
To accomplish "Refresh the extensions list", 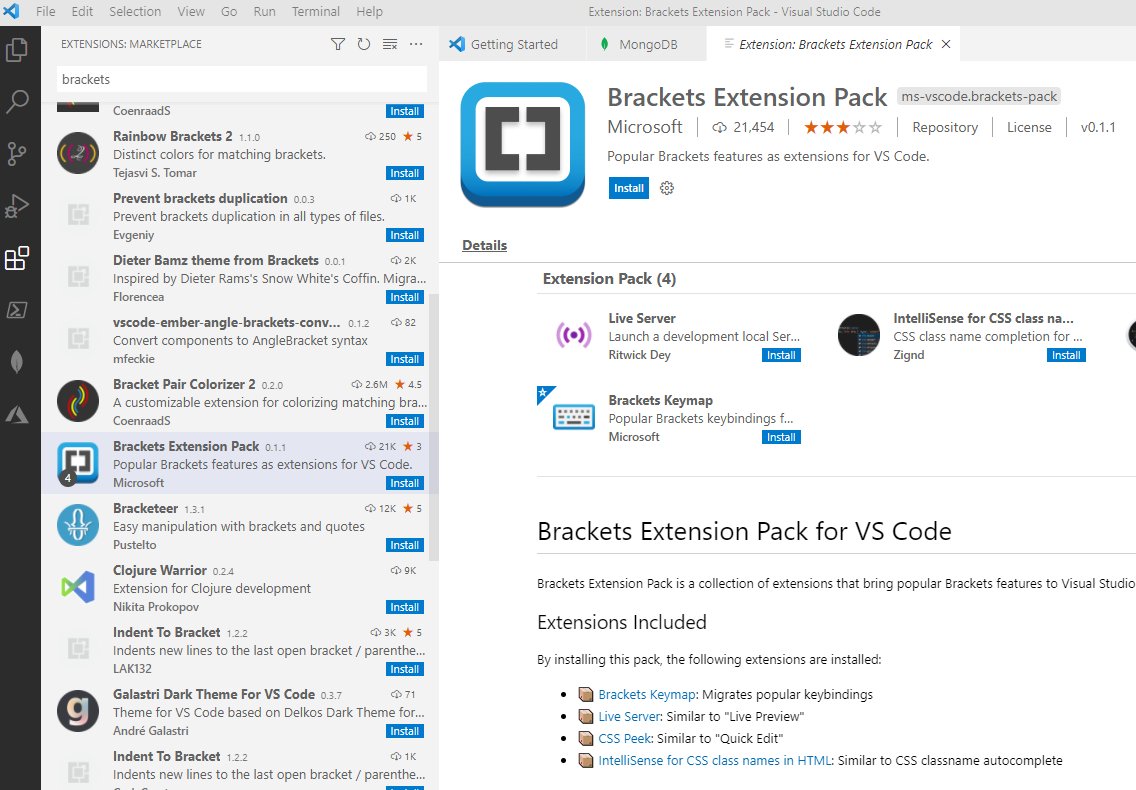I will click(364, 44).
